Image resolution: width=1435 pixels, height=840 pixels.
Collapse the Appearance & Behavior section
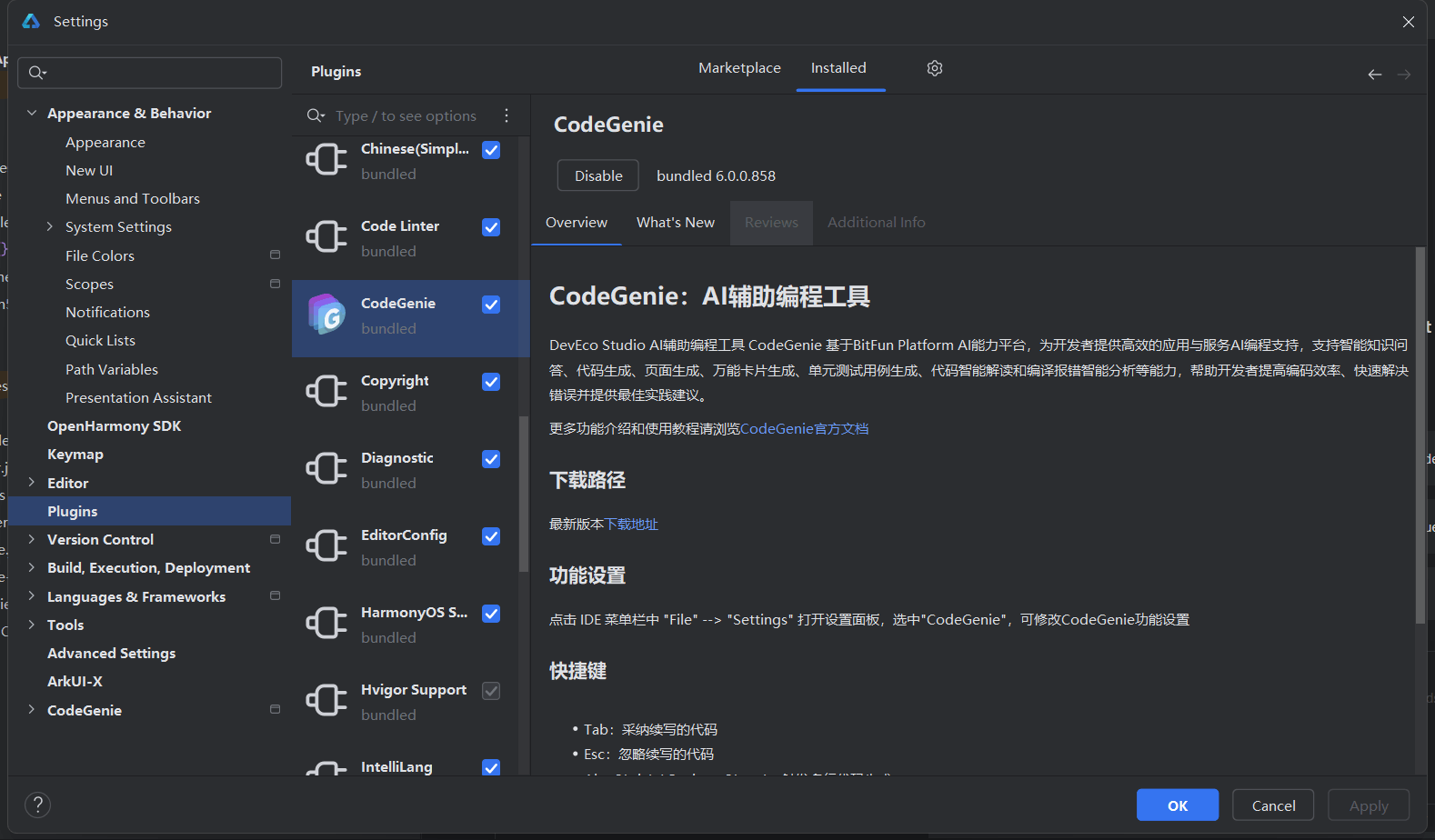32,113
